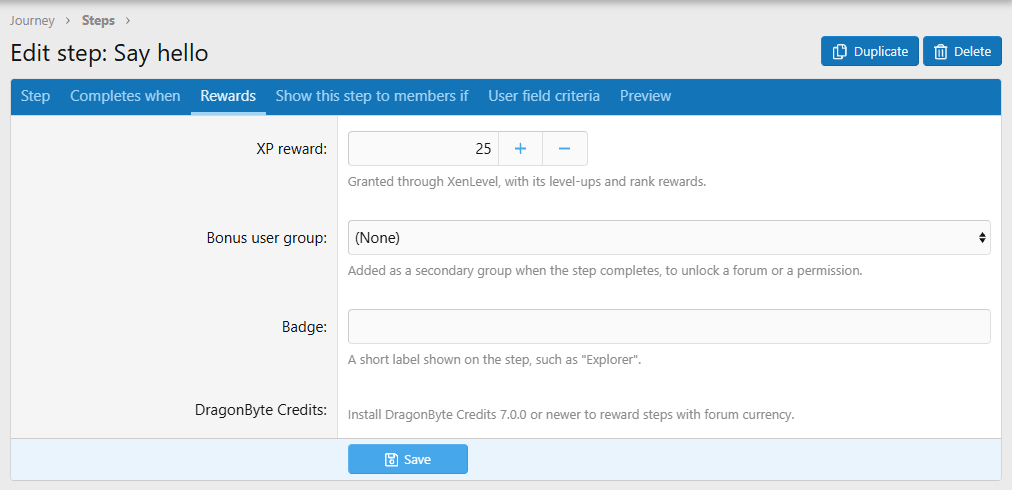Click the 'Granted through XenLevel' hint text
This screenshot has height=490, width=1012.
[527, 181]
